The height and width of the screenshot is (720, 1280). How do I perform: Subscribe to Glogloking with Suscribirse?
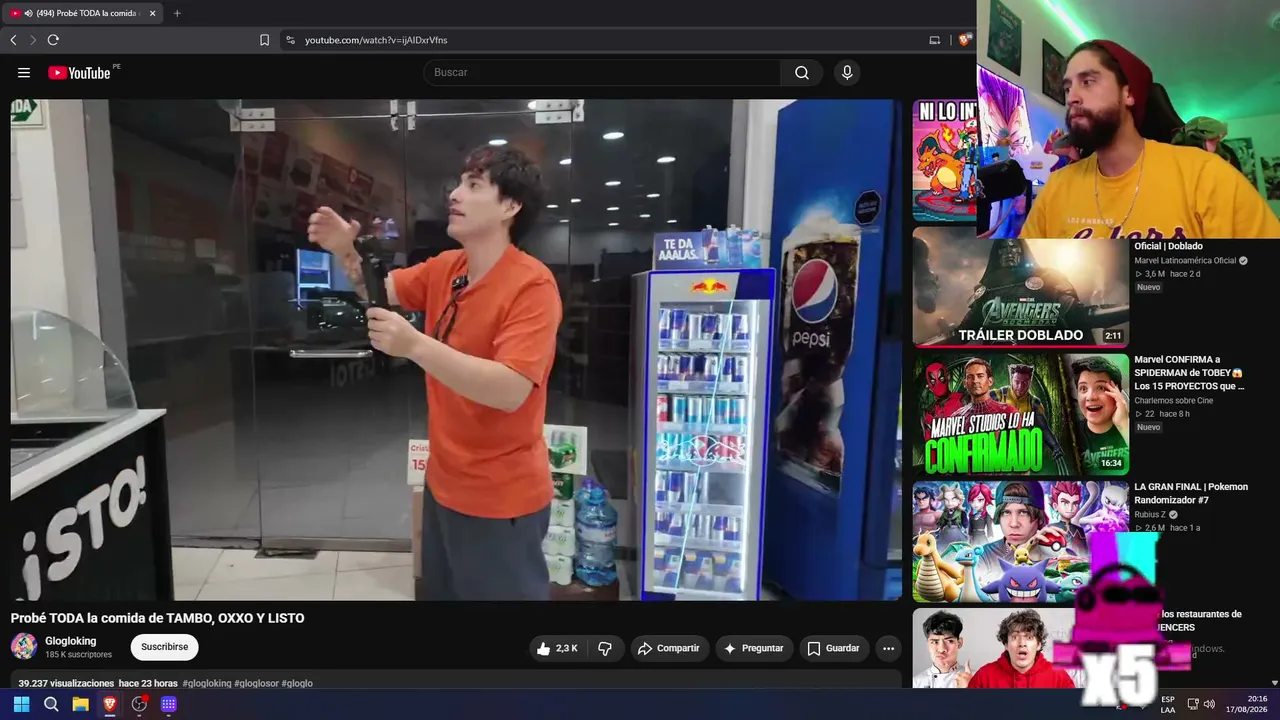pyautogui.click(x=165, y=647)
